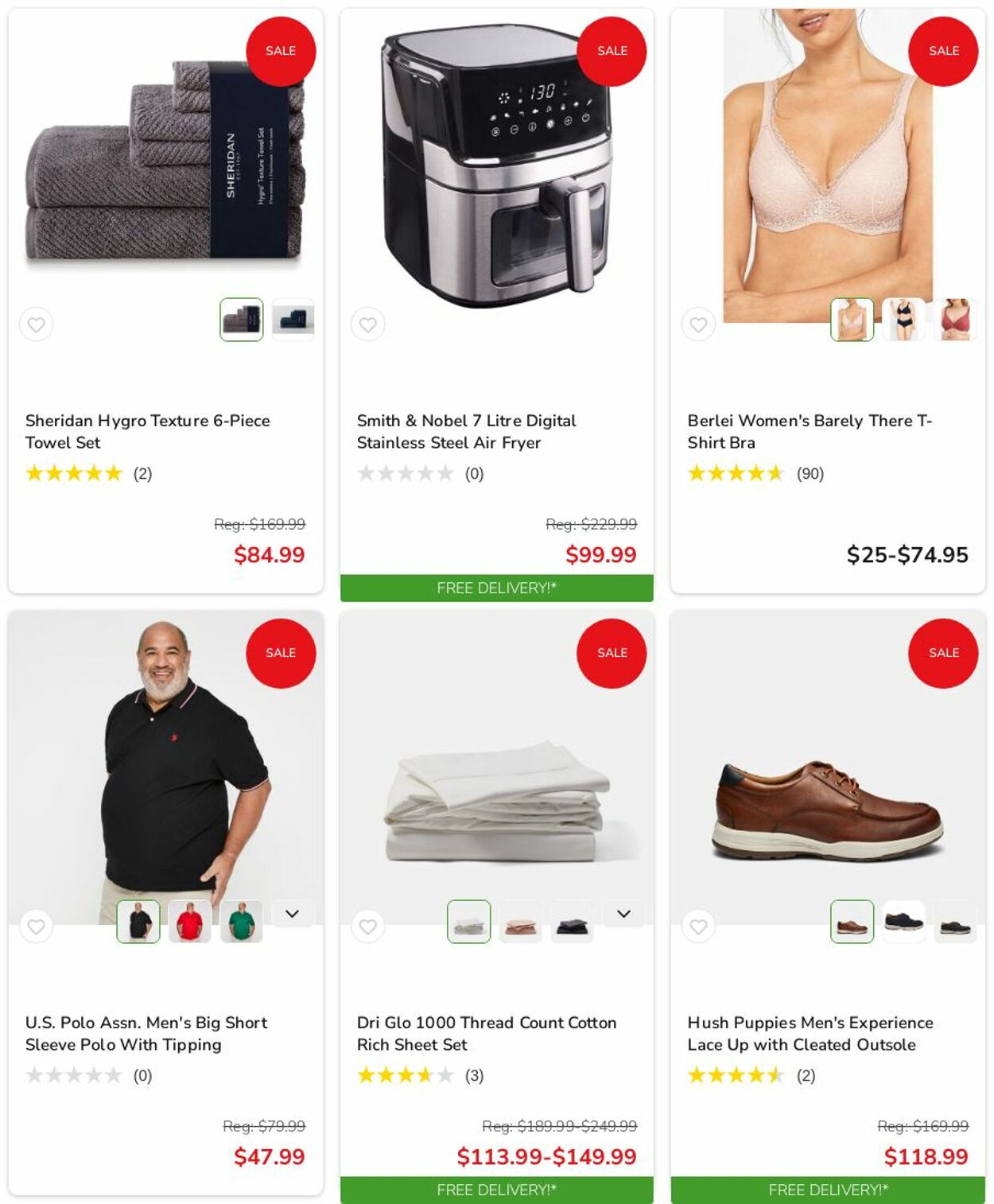Select navy Hush Puppies shoe variant
Image resolution: width=994 pixels, height=1204 pixels.
(x=904, y=922)
